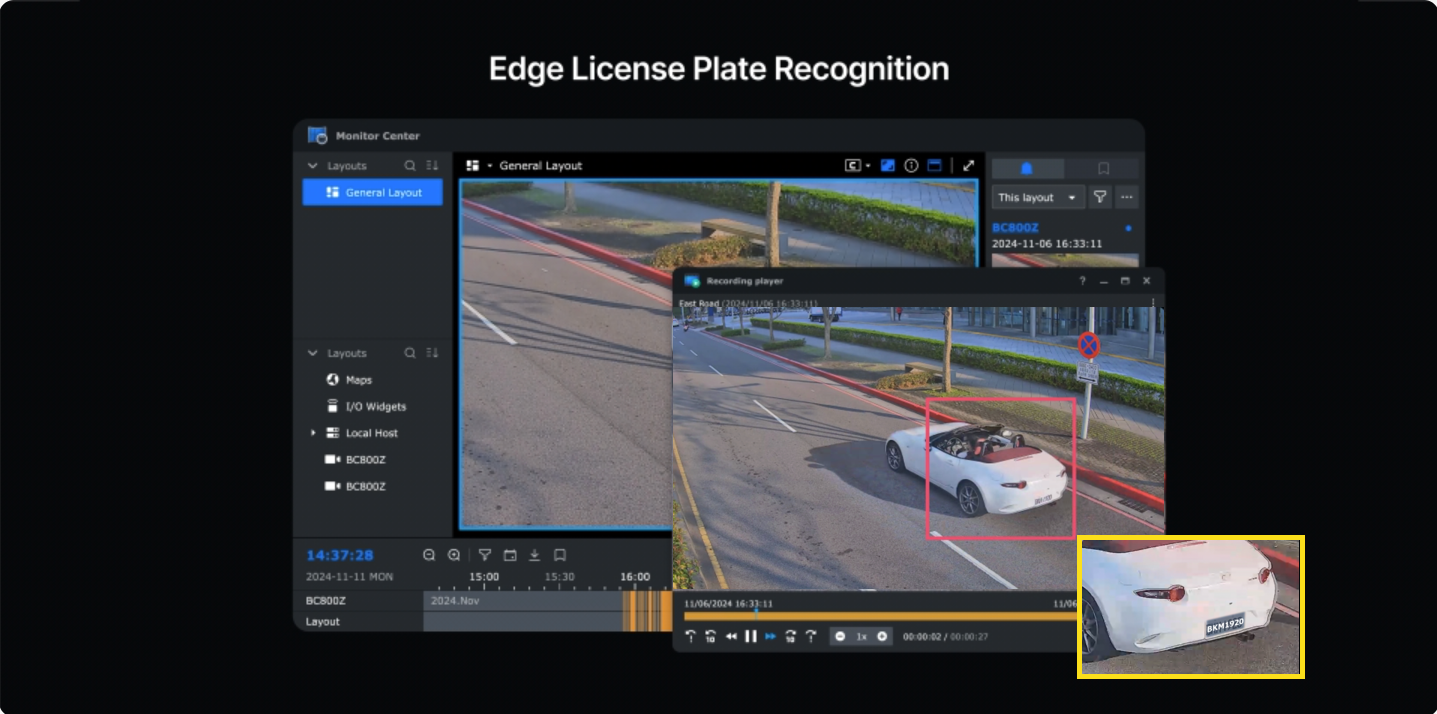Go to next recording in Recording player
The height and width of the screenshot is (714, 1437).
811,636
